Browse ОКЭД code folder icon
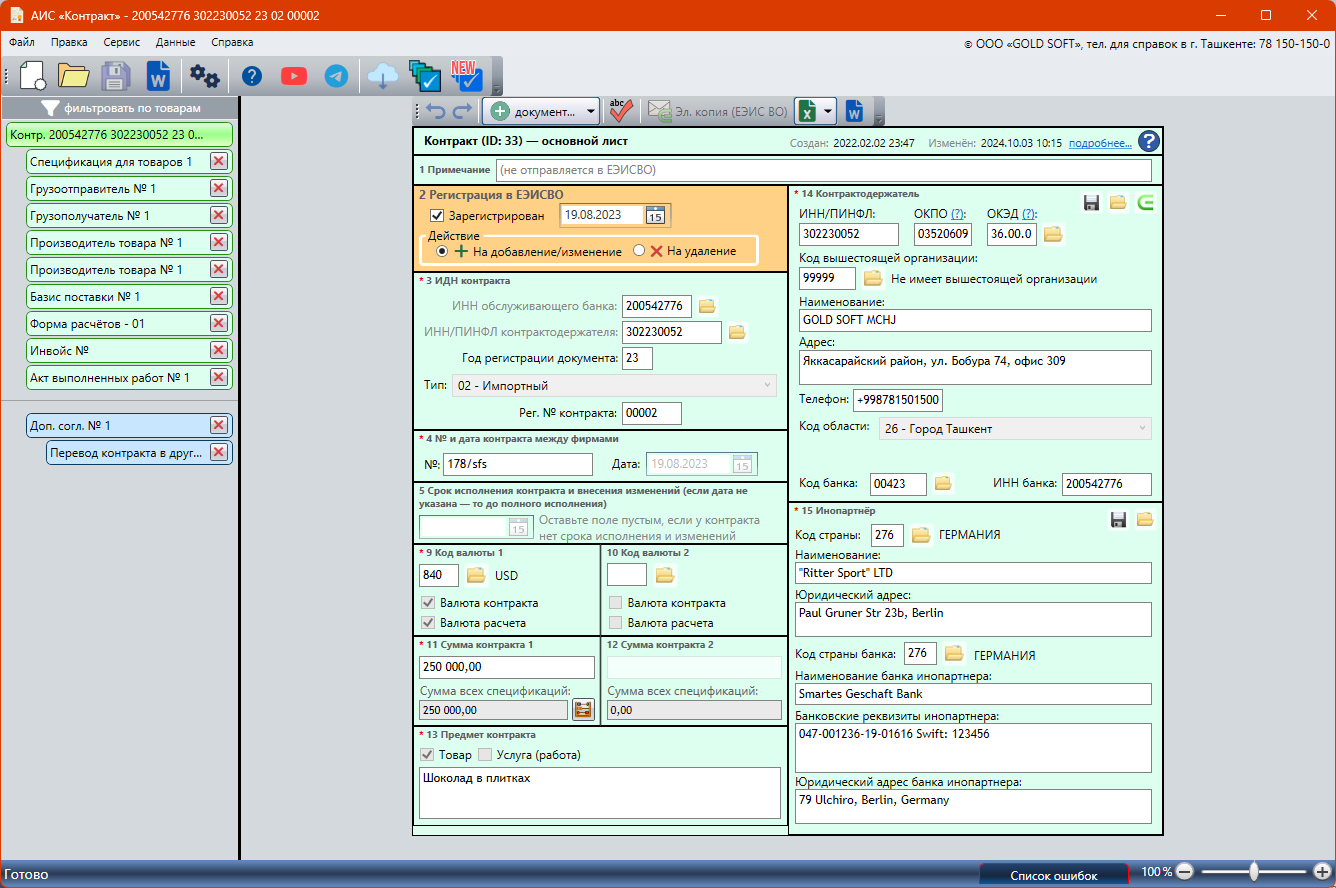Screen dimensions: 1336x888 (x=1053, y=234)
